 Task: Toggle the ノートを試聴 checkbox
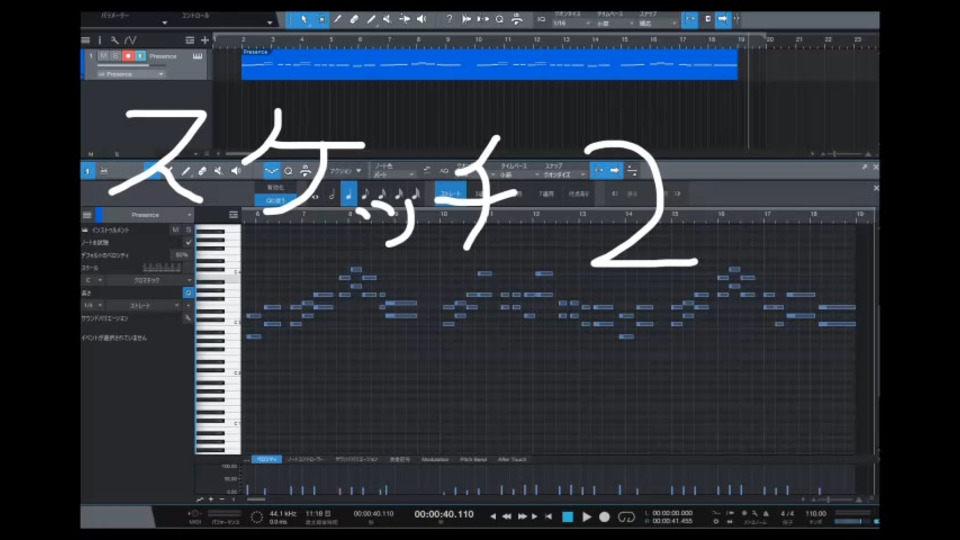(188, 242)
